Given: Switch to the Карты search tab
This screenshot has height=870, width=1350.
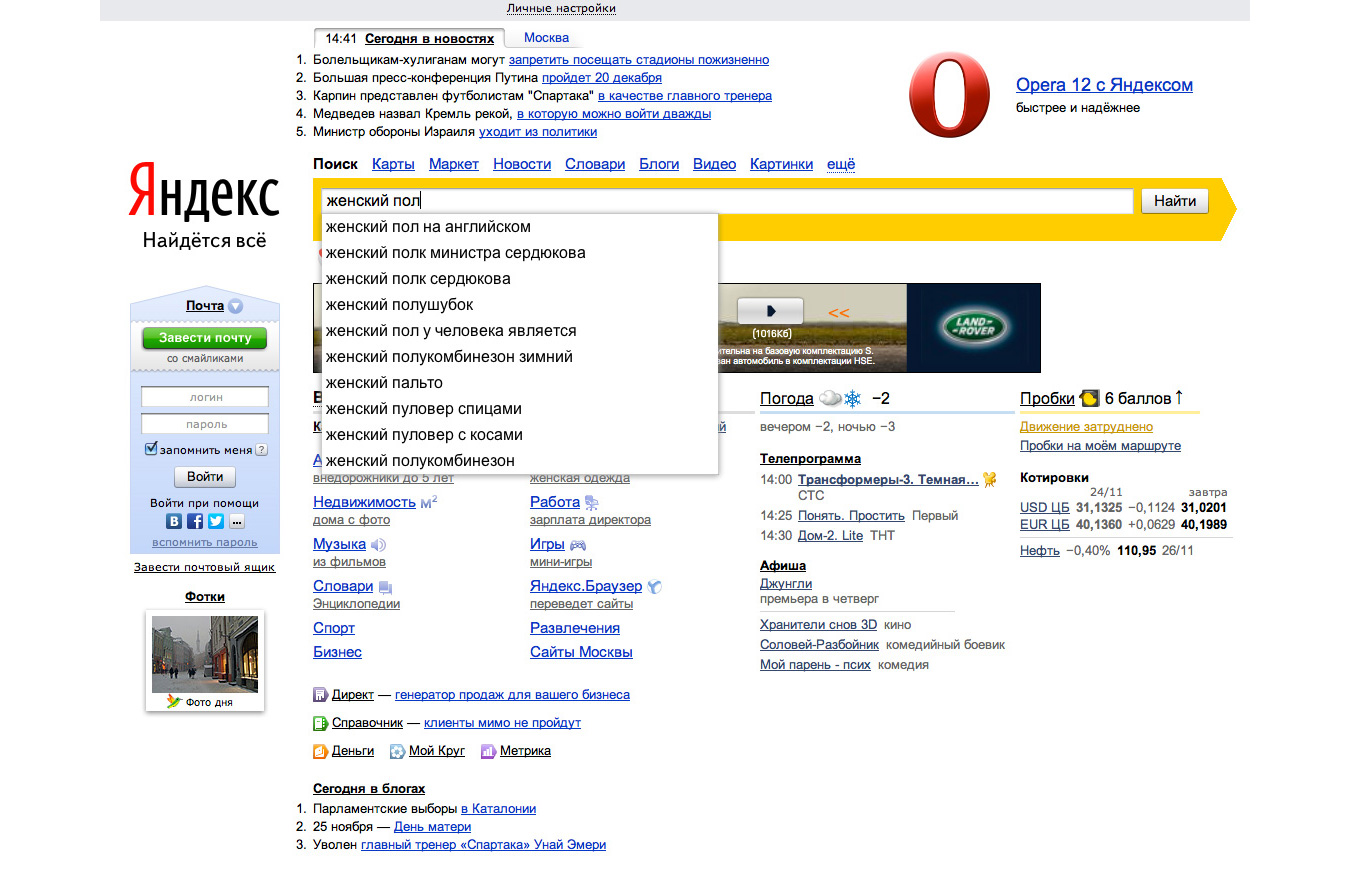Looking at the screenshot, I should 393,164.
